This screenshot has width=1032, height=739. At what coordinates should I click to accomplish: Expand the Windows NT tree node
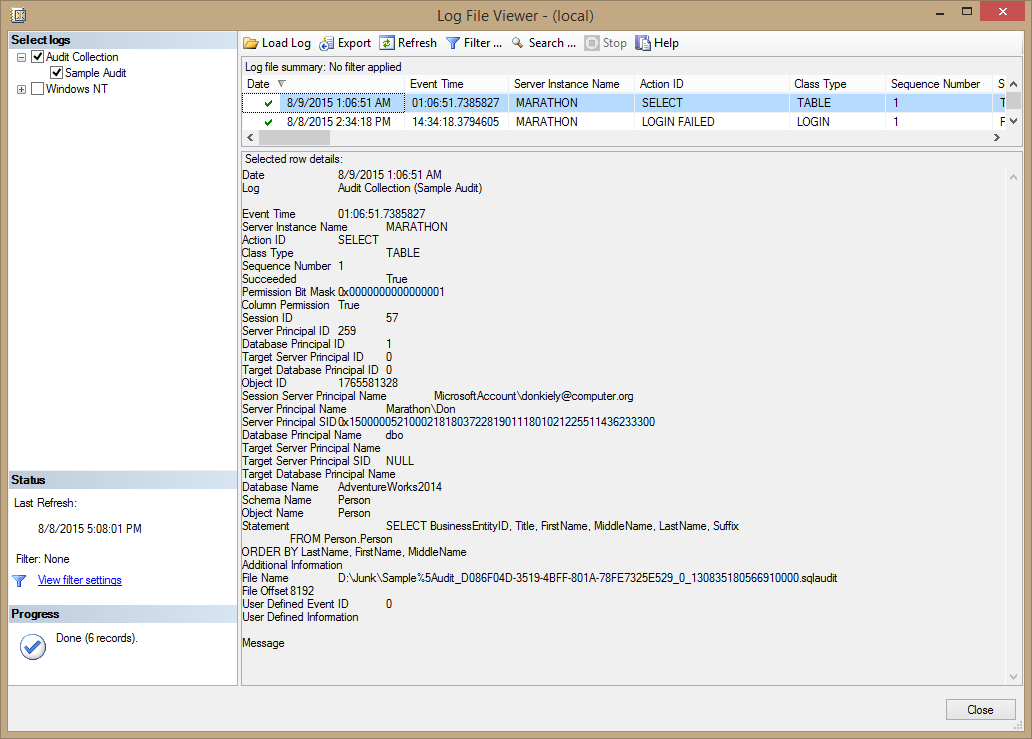coord(21,89)
